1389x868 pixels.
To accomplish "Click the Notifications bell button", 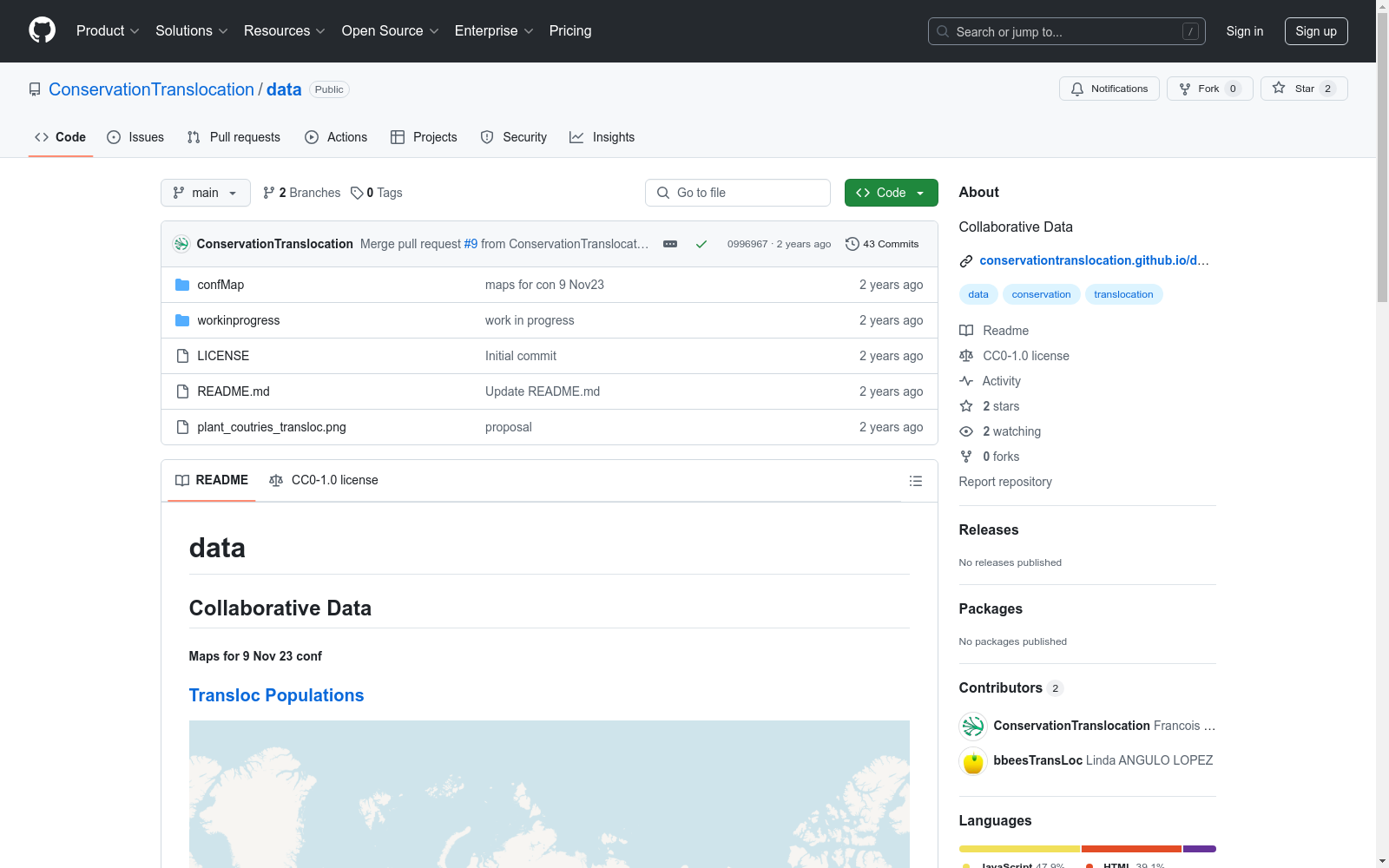I will 1109,89.
